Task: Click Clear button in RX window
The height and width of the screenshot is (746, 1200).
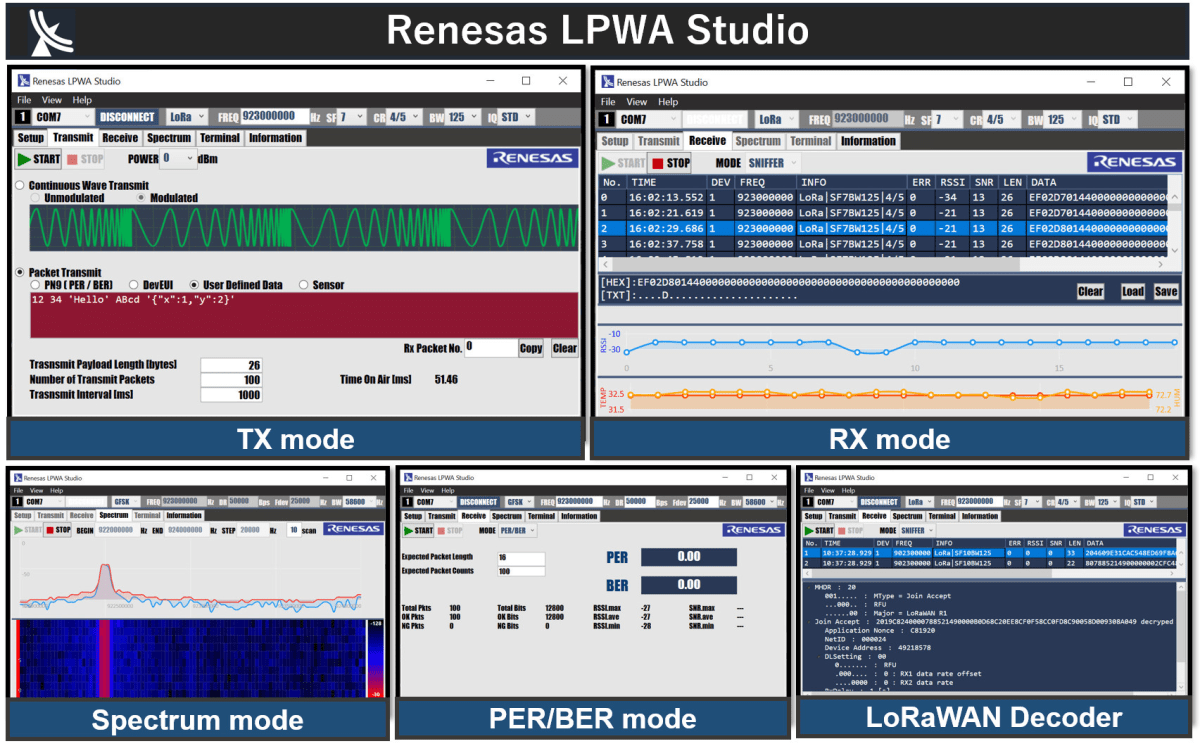Action: (1090, 292)
